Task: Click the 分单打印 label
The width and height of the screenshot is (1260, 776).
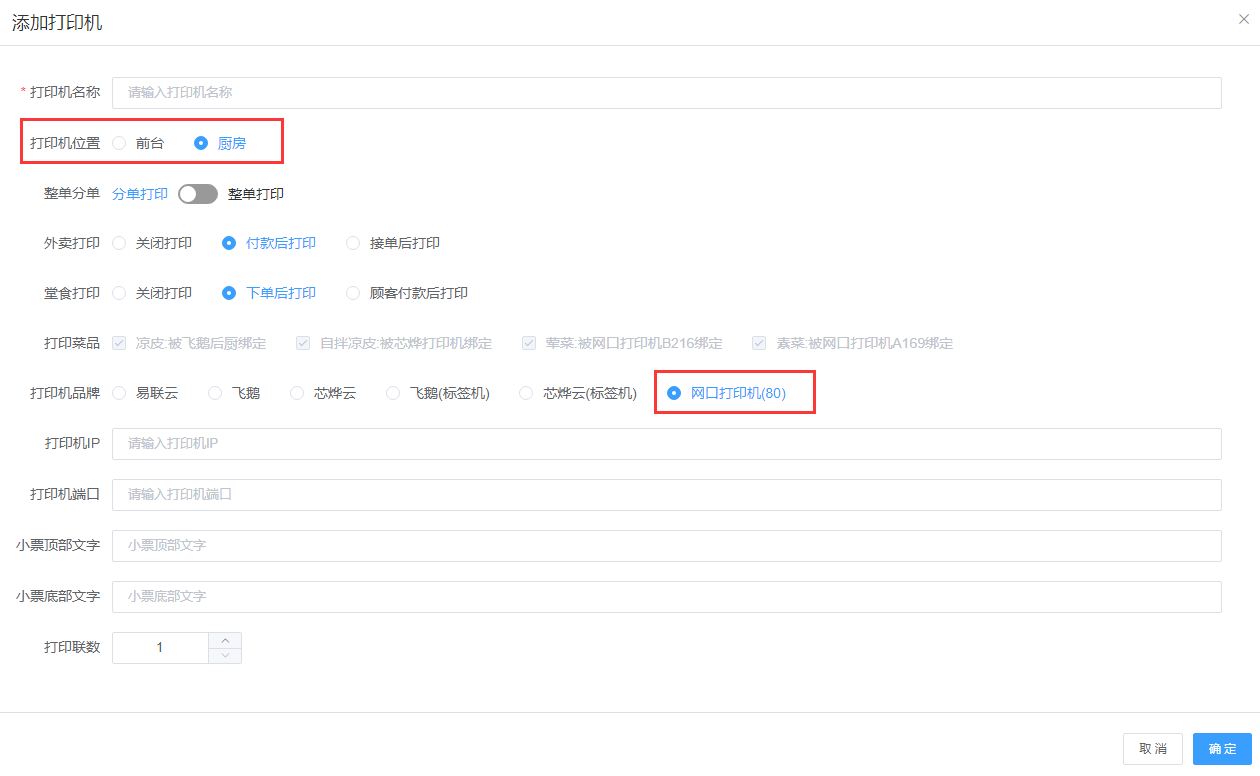Action: [x=140, y=194]
